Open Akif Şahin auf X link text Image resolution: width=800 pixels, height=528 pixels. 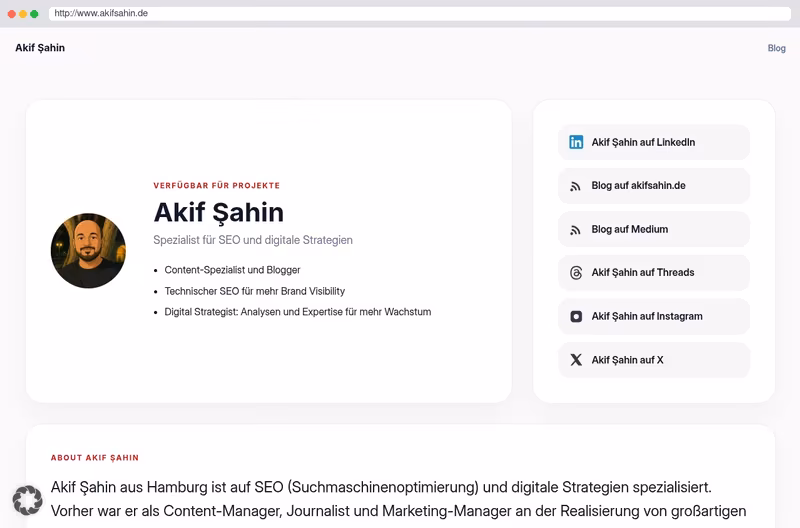click(628, 360)
